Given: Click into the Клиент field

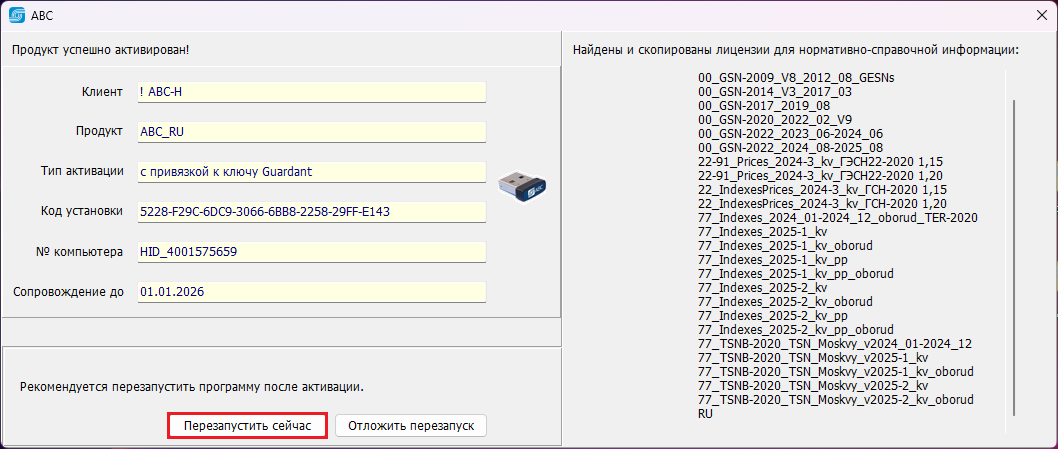Looking at the screenshot, I should [312, 92].
